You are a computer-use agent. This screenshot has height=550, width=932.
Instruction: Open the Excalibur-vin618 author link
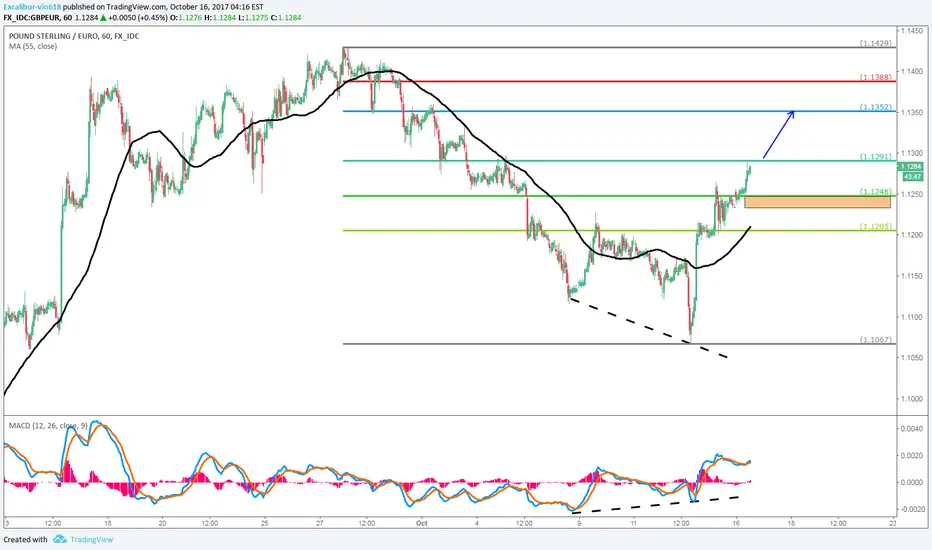[32, 7]
